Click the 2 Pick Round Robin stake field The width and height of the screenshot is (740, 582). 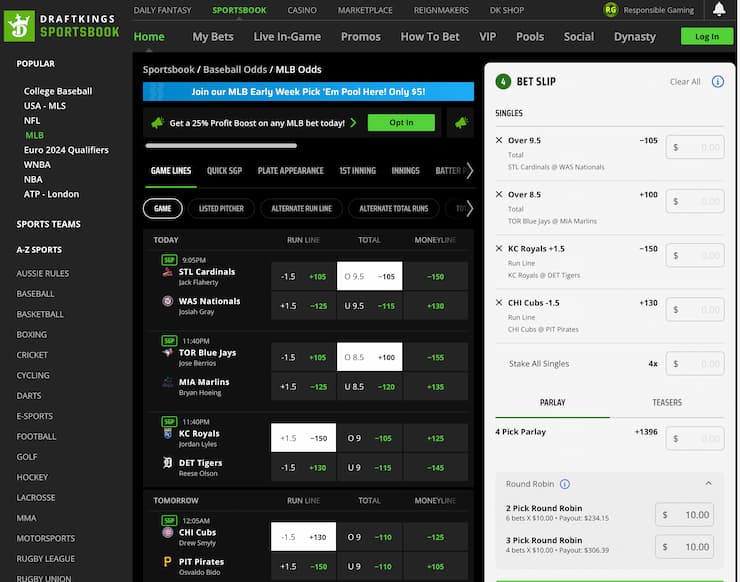[x=684, y=515]
